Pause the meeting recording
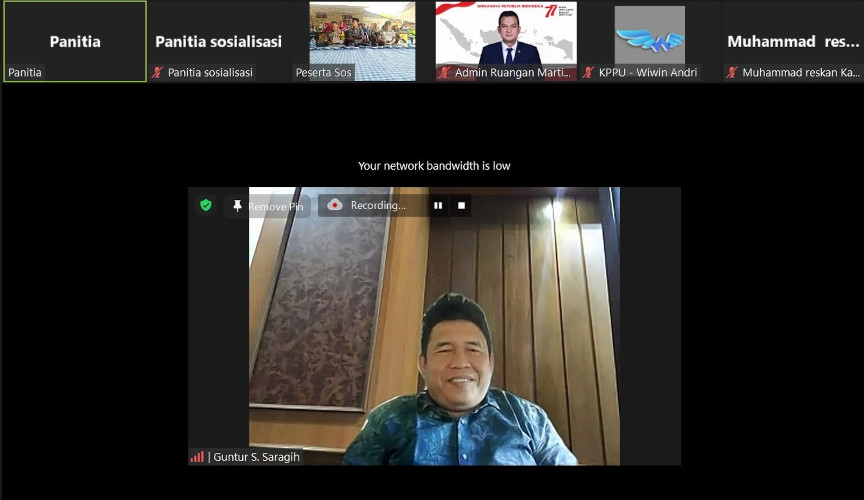864x500 pixels. pos(437,205)
